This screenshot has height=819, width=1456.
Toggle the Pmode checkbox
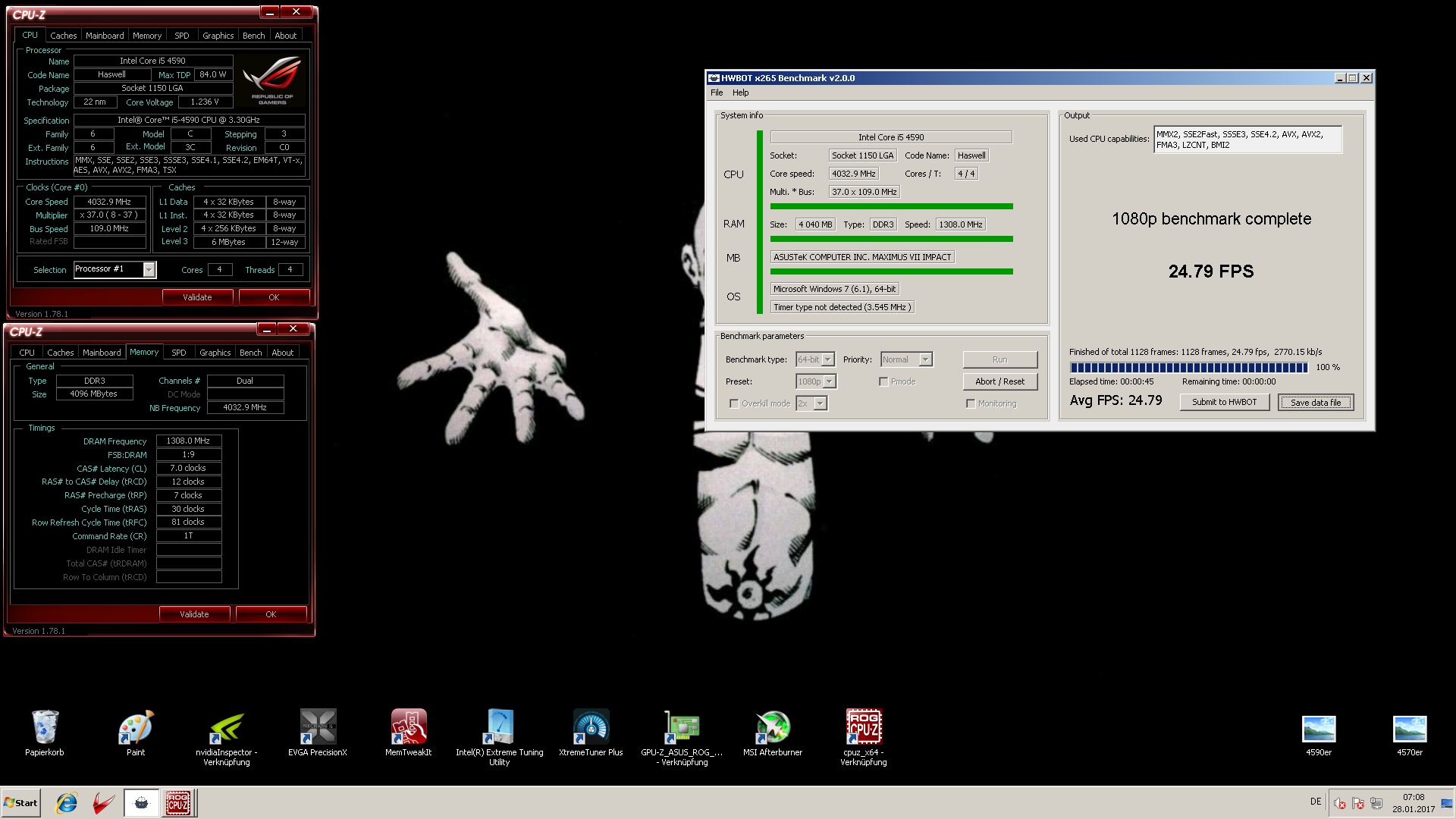click(883, 381)
